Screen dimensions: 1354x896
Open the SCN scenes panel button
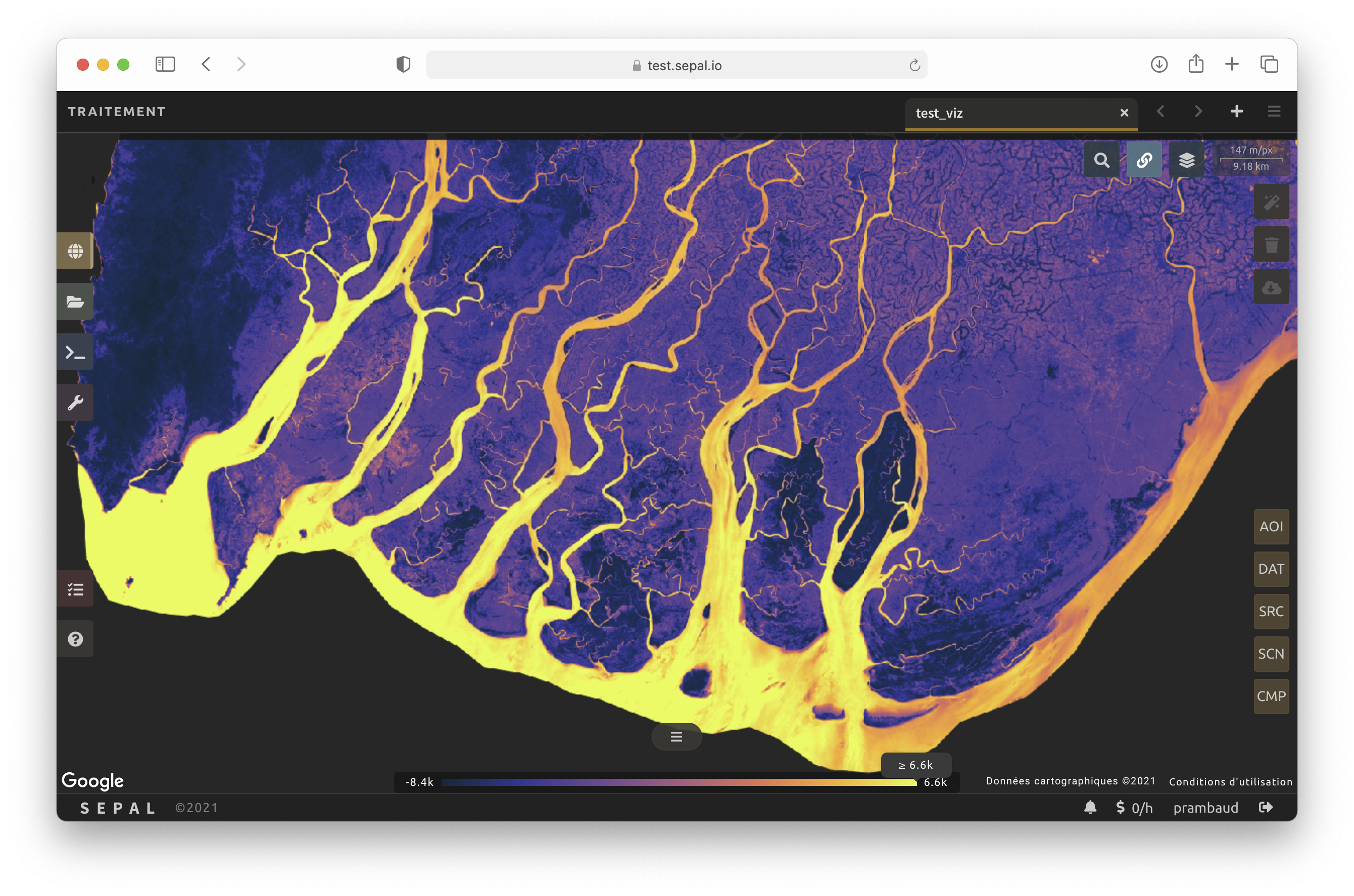(1271, 654)
